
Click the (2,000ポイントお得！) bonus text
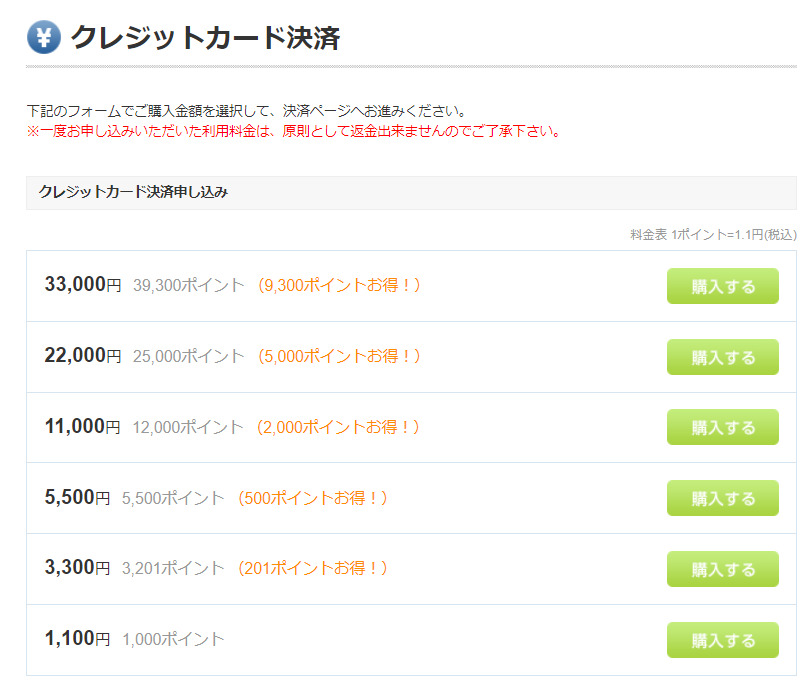(338, 427)
